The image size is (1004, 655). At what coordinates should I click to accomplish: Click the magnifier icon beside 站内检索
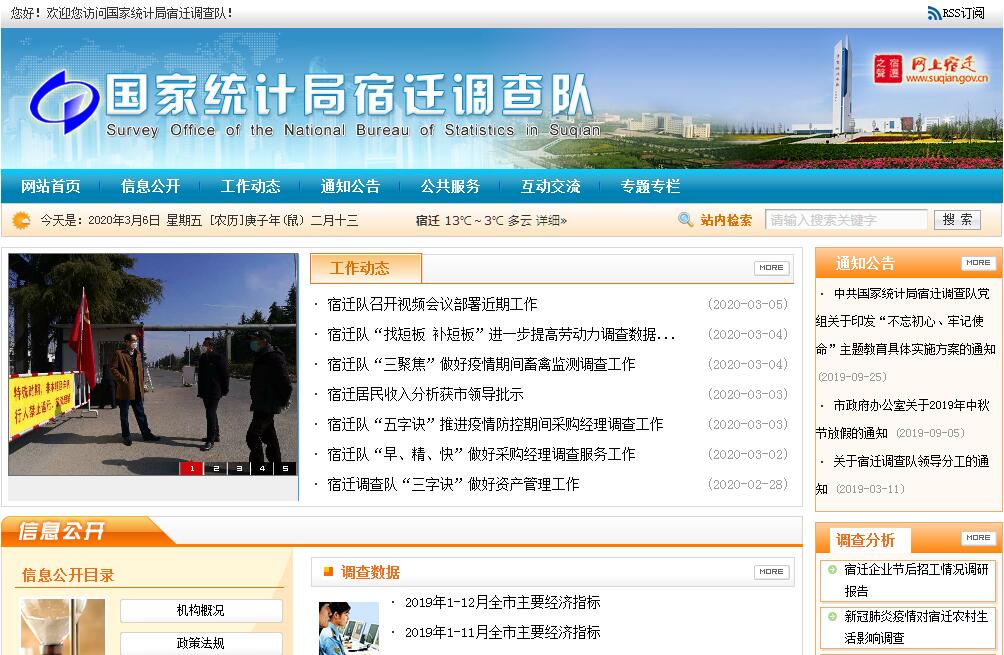coord(685,220)
